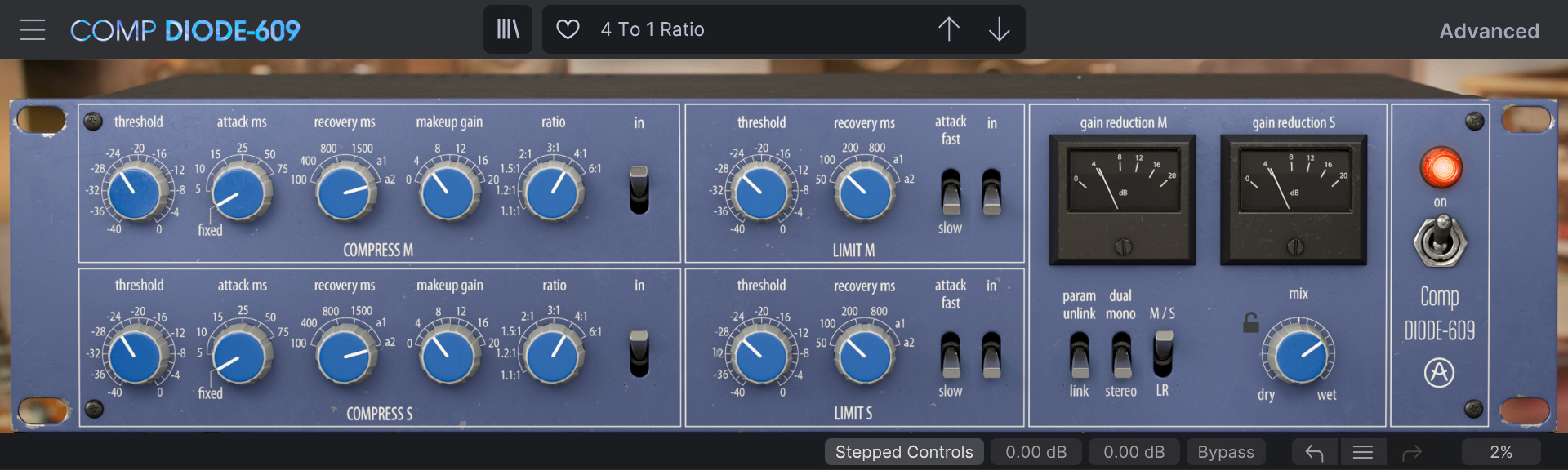Viewport: 1568px width, 470px height.
Task: Toggle the M/S to LR switch
Action: click(x=1163, y=354)
